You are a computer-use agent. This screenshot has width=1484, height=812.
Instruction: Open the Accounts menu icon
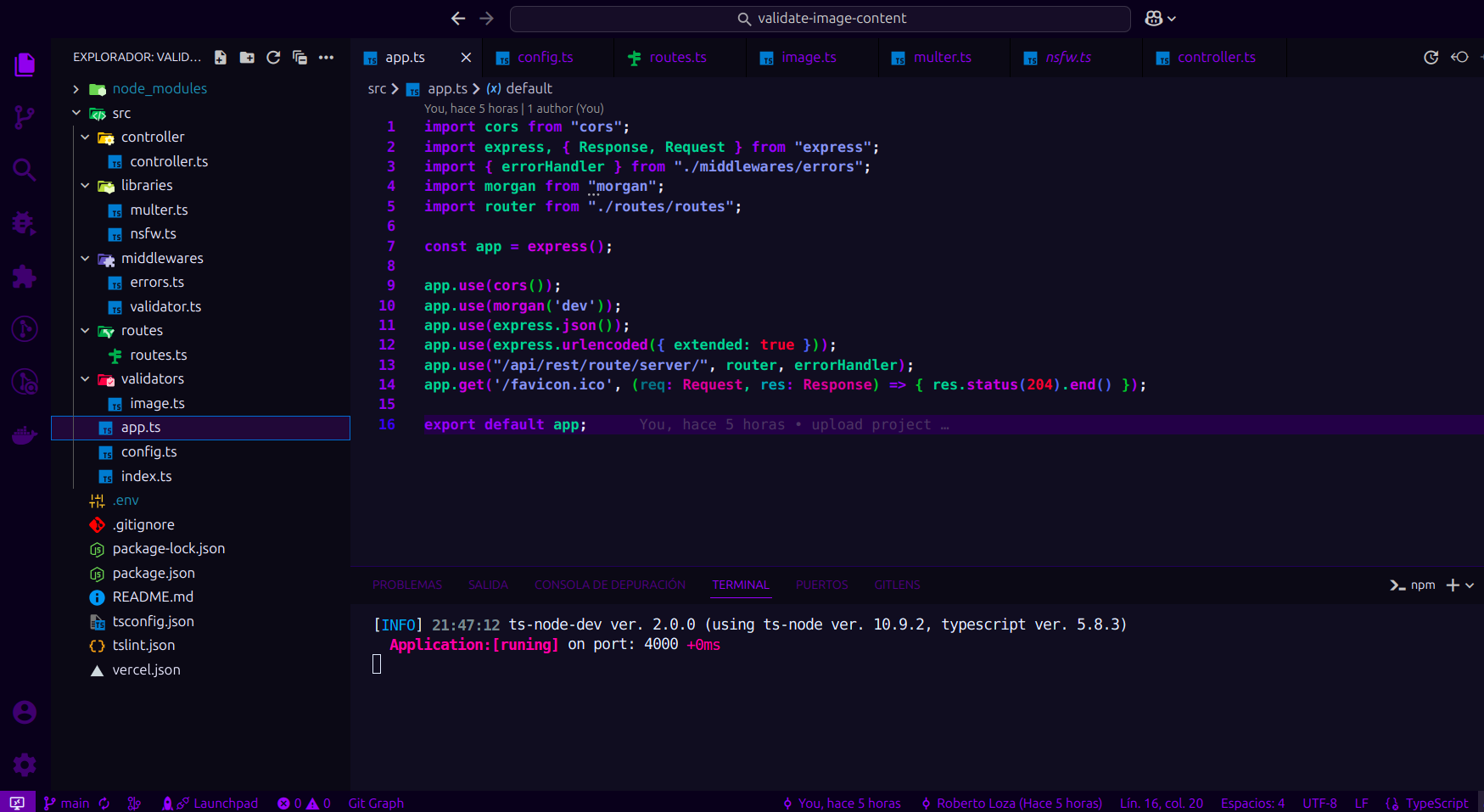(x=25, y=712)
